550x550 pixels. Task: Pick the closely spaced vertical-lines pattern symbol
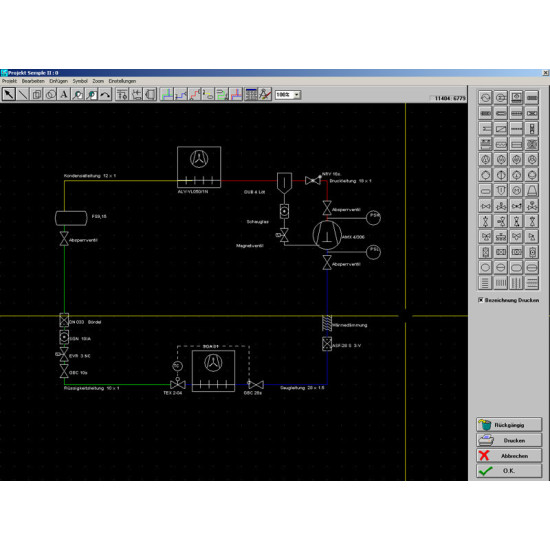tap(501, 283)
